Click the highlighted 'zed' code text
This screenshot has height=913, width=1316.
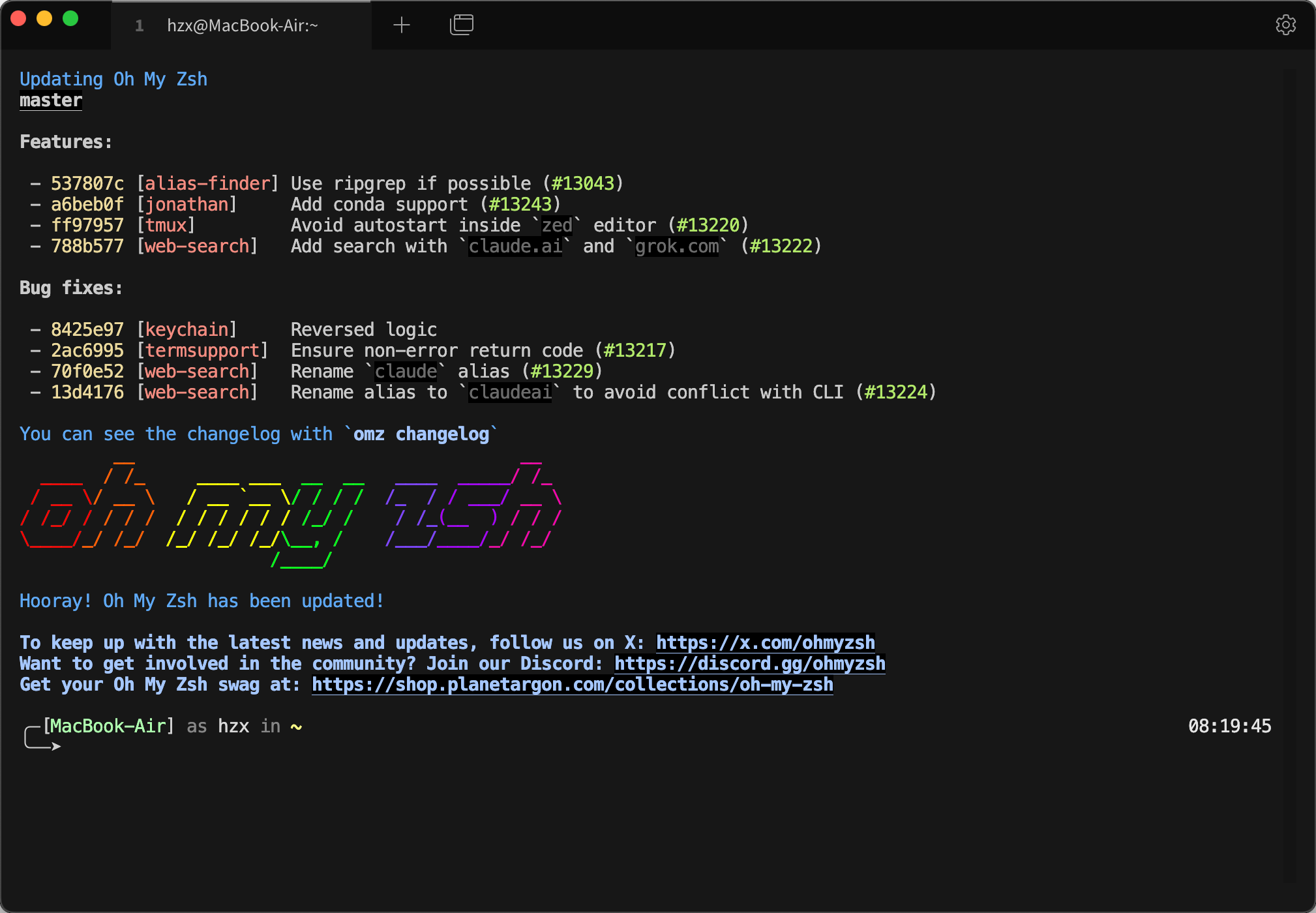click(557, 226)
